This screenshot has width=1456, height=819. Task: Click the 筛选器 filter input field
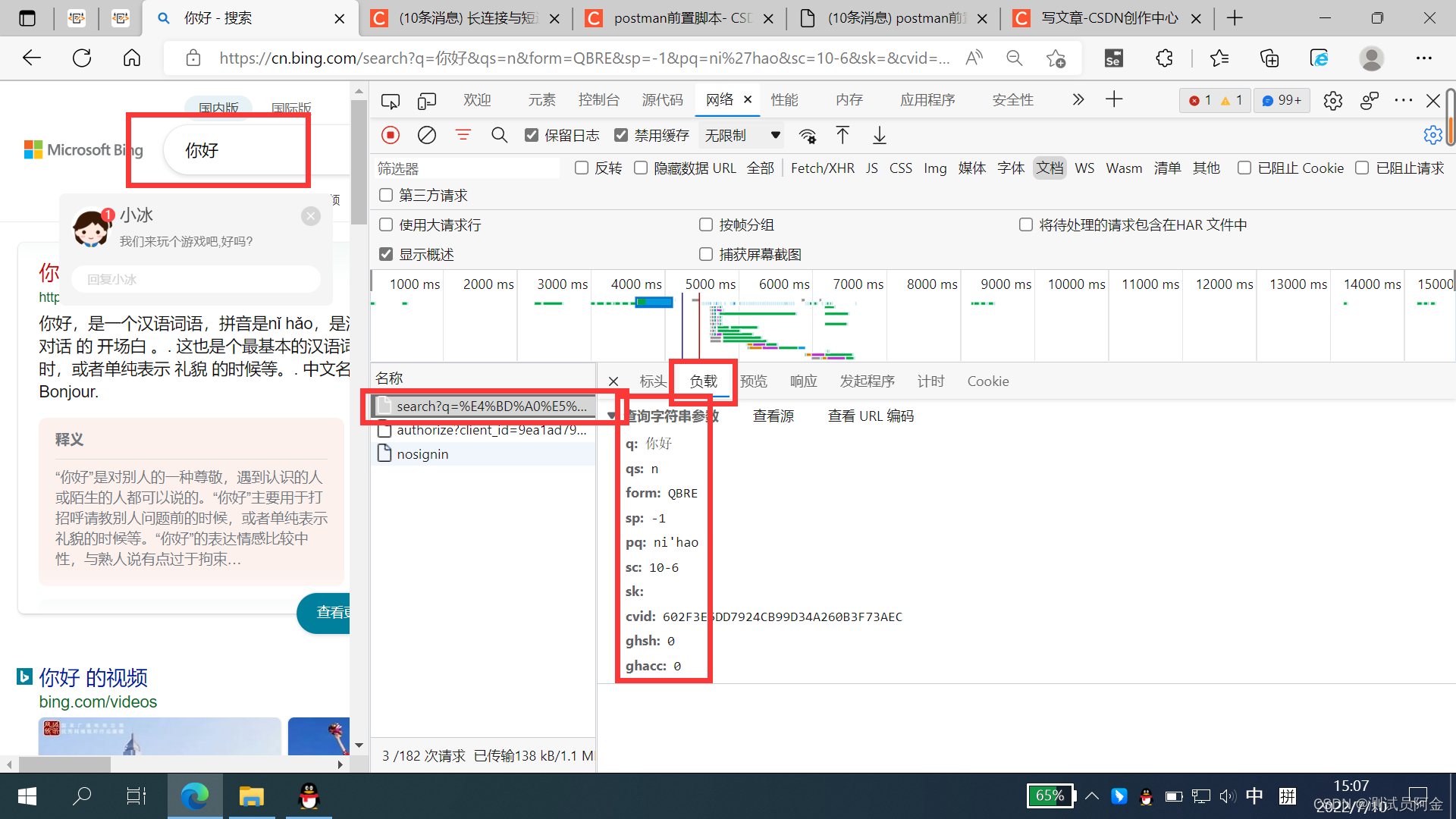click(466, 168)
